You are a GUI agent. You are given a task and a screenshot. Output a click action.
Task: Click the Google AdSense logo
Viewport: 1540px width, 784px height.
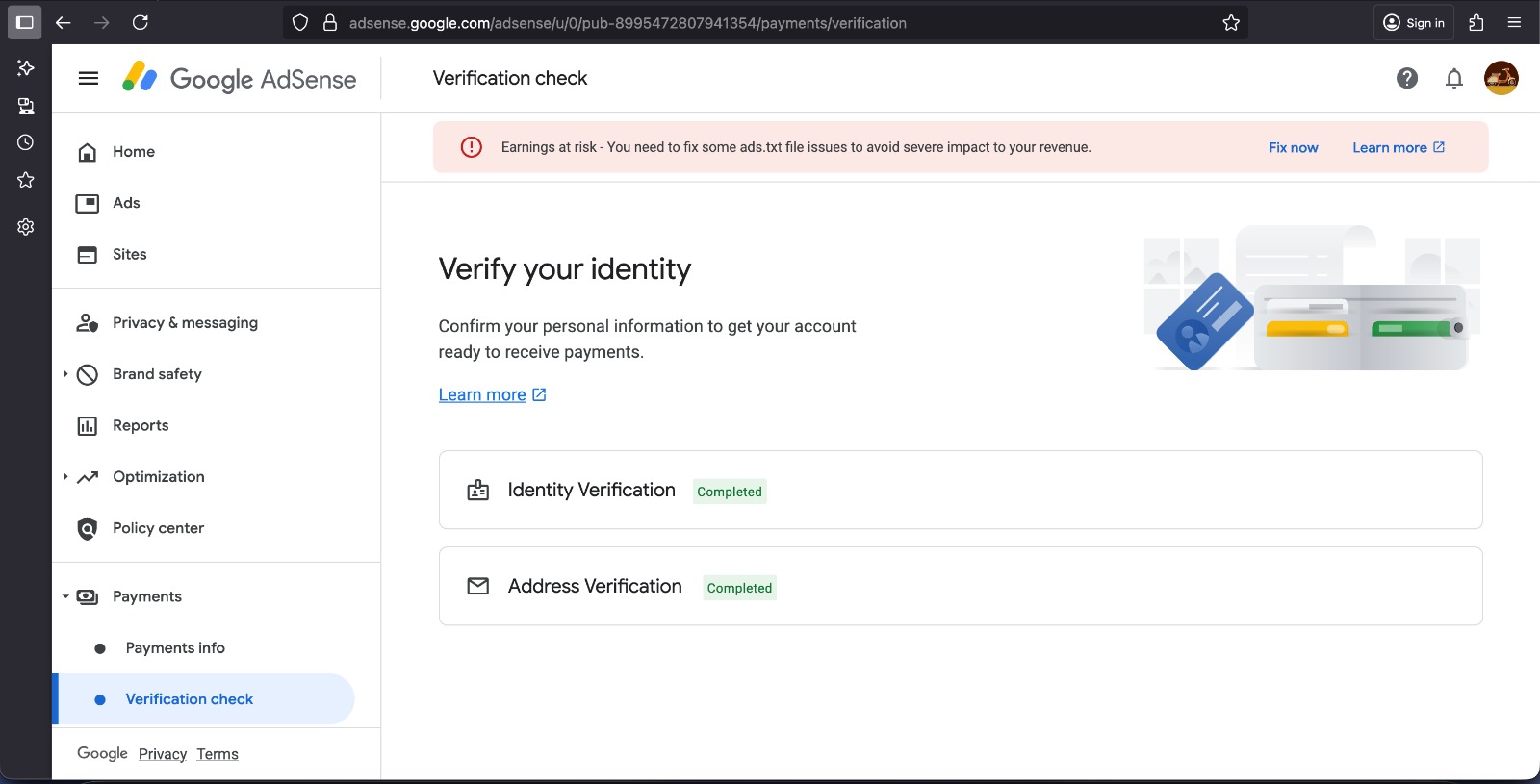[x=240, y=79]
